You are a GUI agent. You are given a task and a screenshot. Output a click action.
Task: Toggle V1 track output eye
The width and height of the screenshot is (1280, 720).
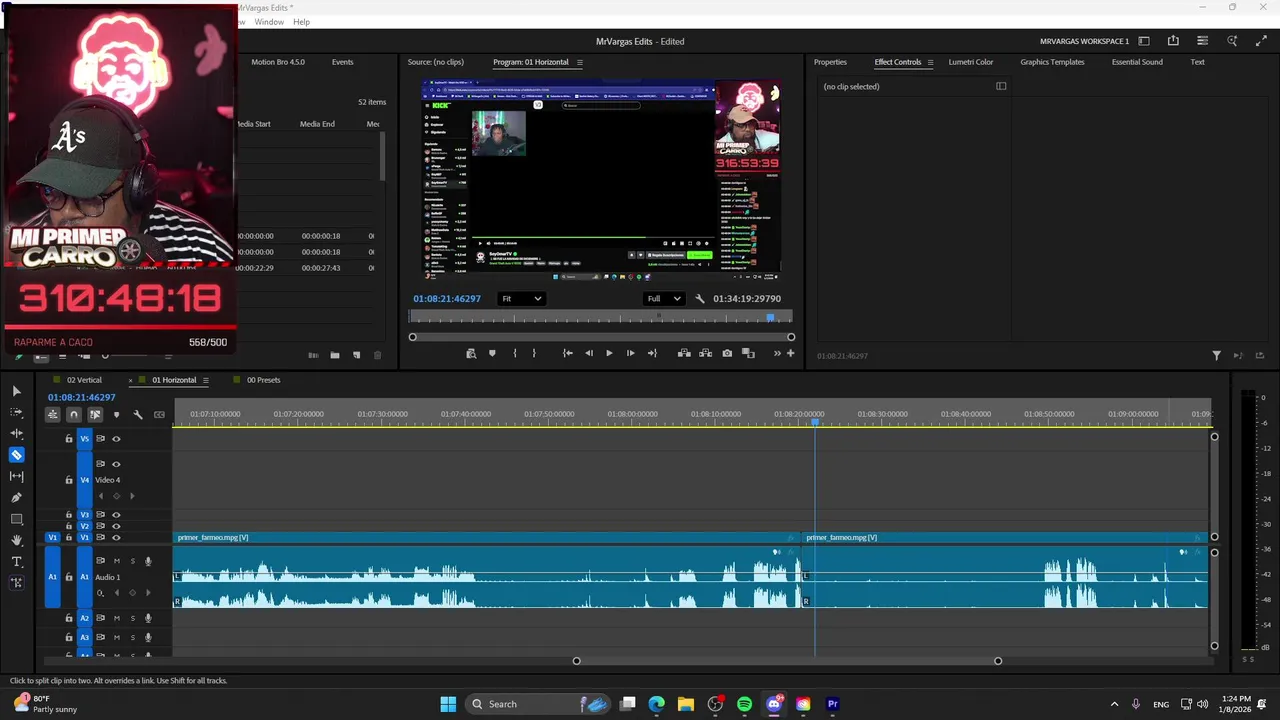click(116, 538)
